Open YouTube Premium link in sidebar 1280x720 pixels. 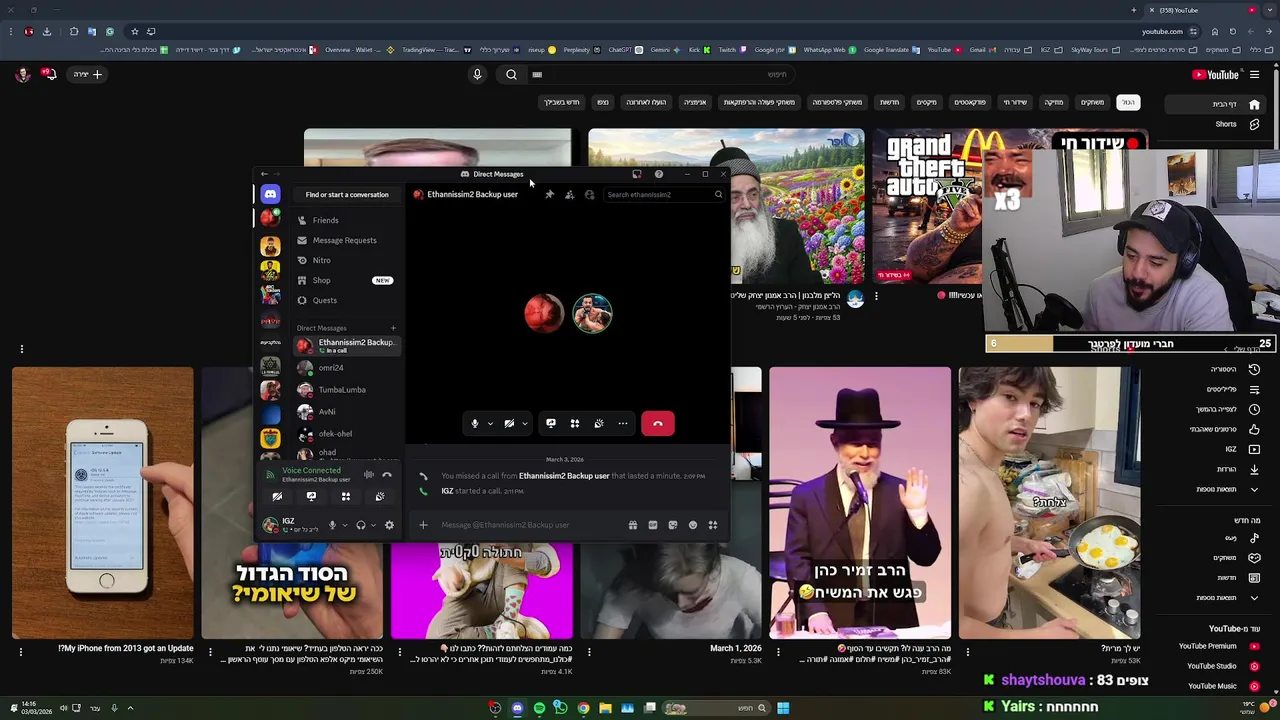tap(1218, 646)
